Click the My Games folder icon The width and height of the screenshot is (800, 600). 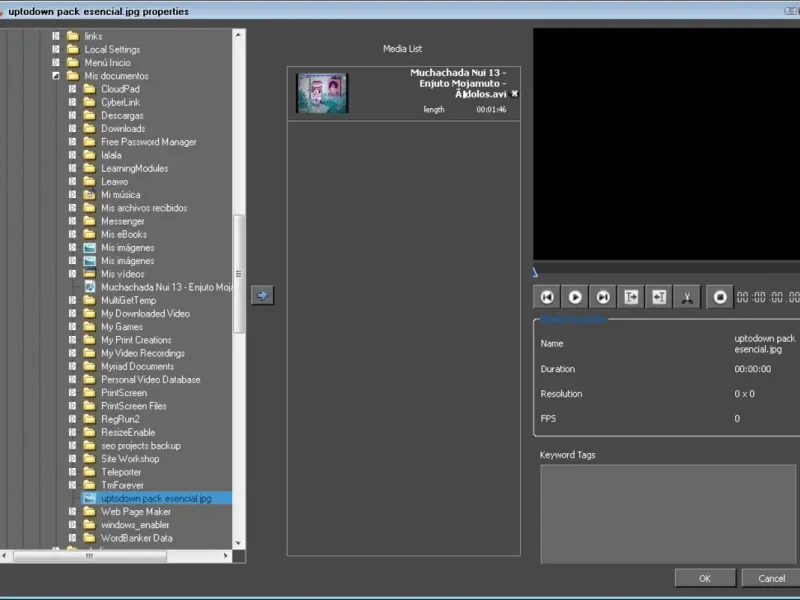click(89, 327)
